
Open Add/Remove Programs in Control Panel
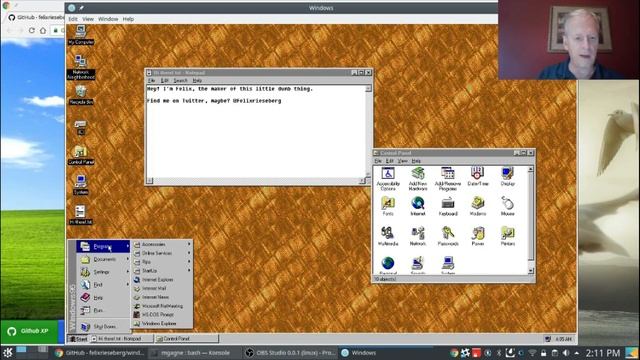tap(448, 179)
